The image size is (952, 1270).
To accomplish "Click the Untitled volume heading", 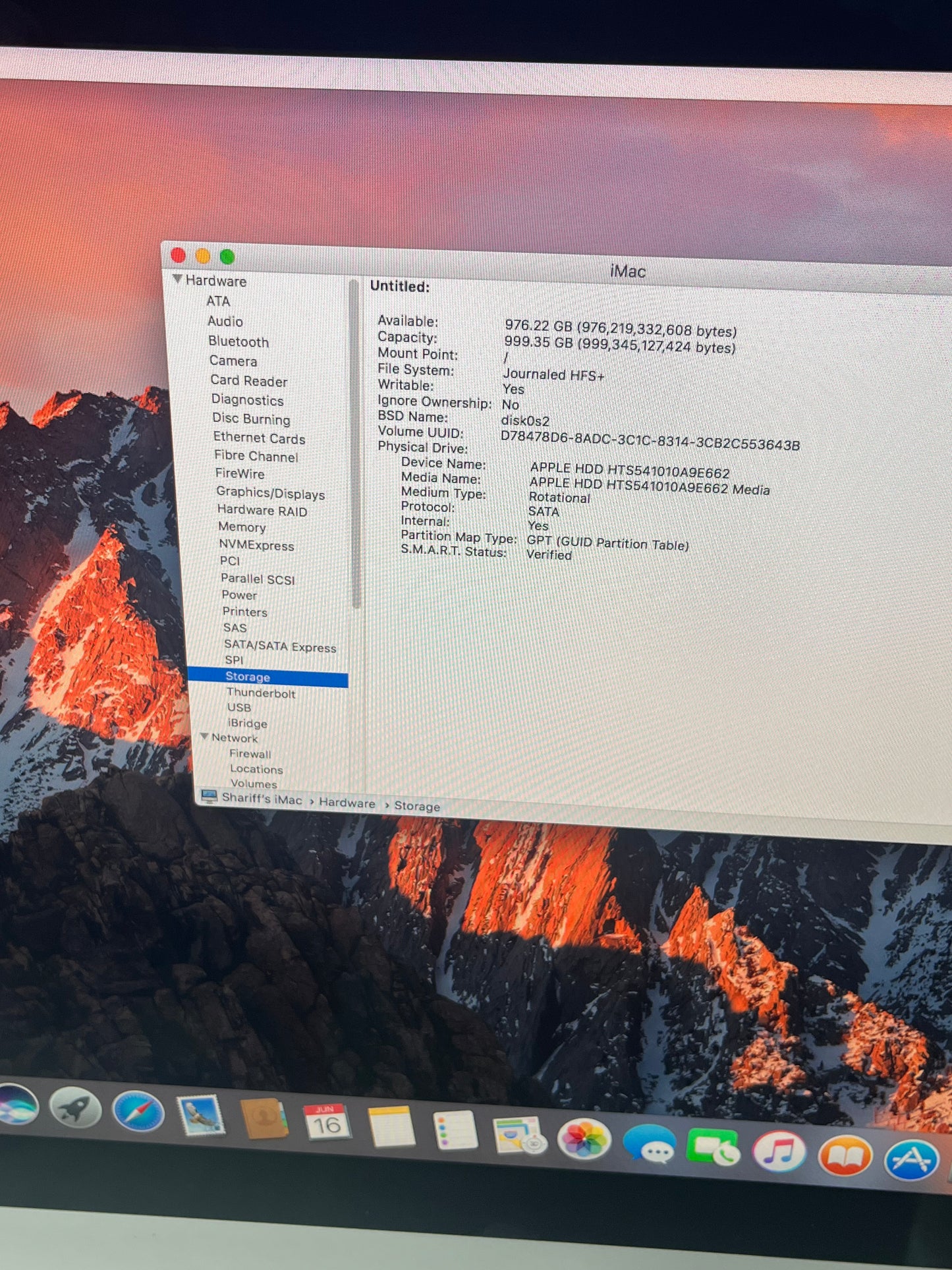I will coord(400,287).
